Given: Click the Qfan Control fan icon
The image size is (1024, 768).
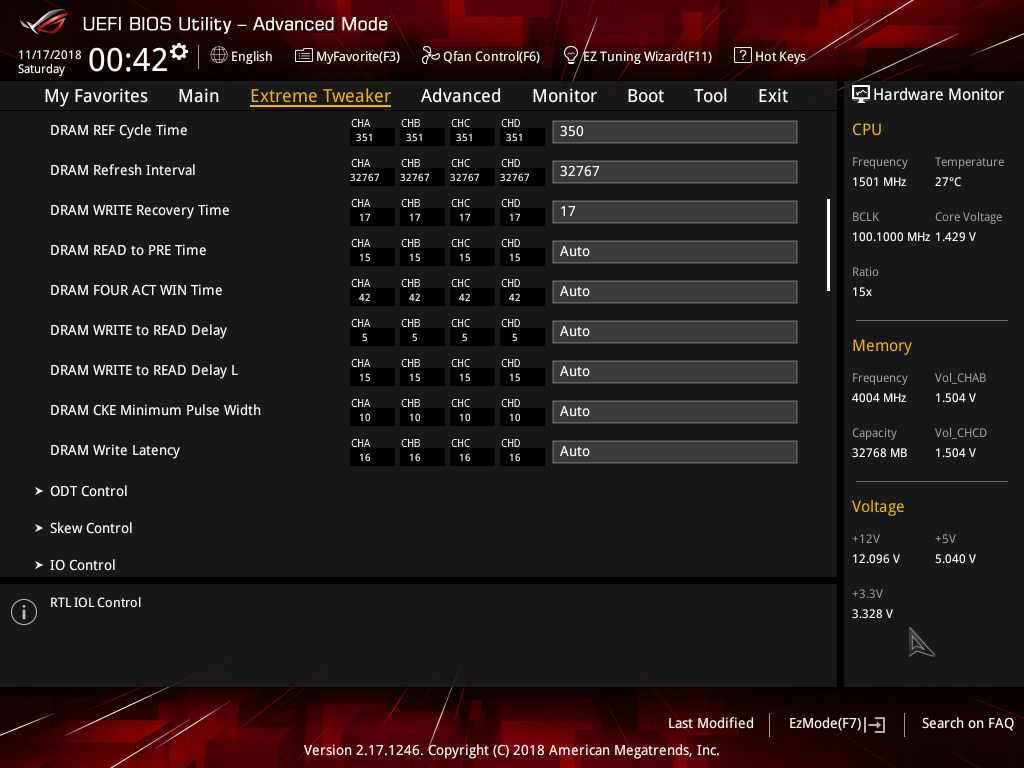Looking at the screenshot, I should [430, 56].
